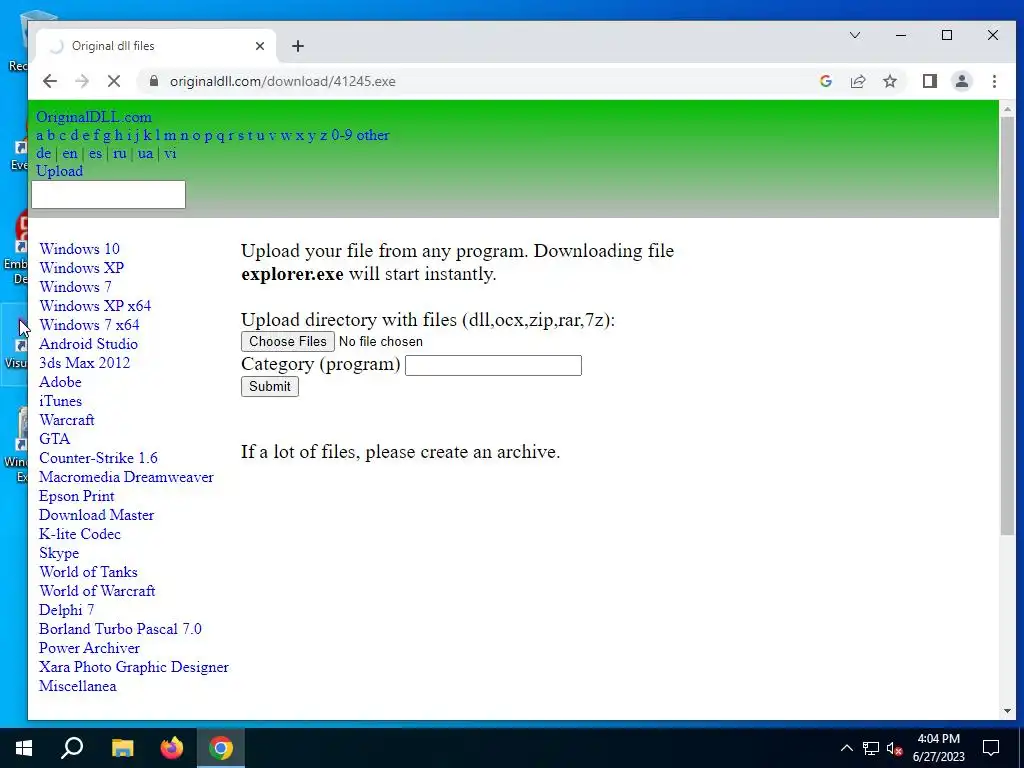View site information via the lock icon
1024x768 pixels.
[154, 81]
